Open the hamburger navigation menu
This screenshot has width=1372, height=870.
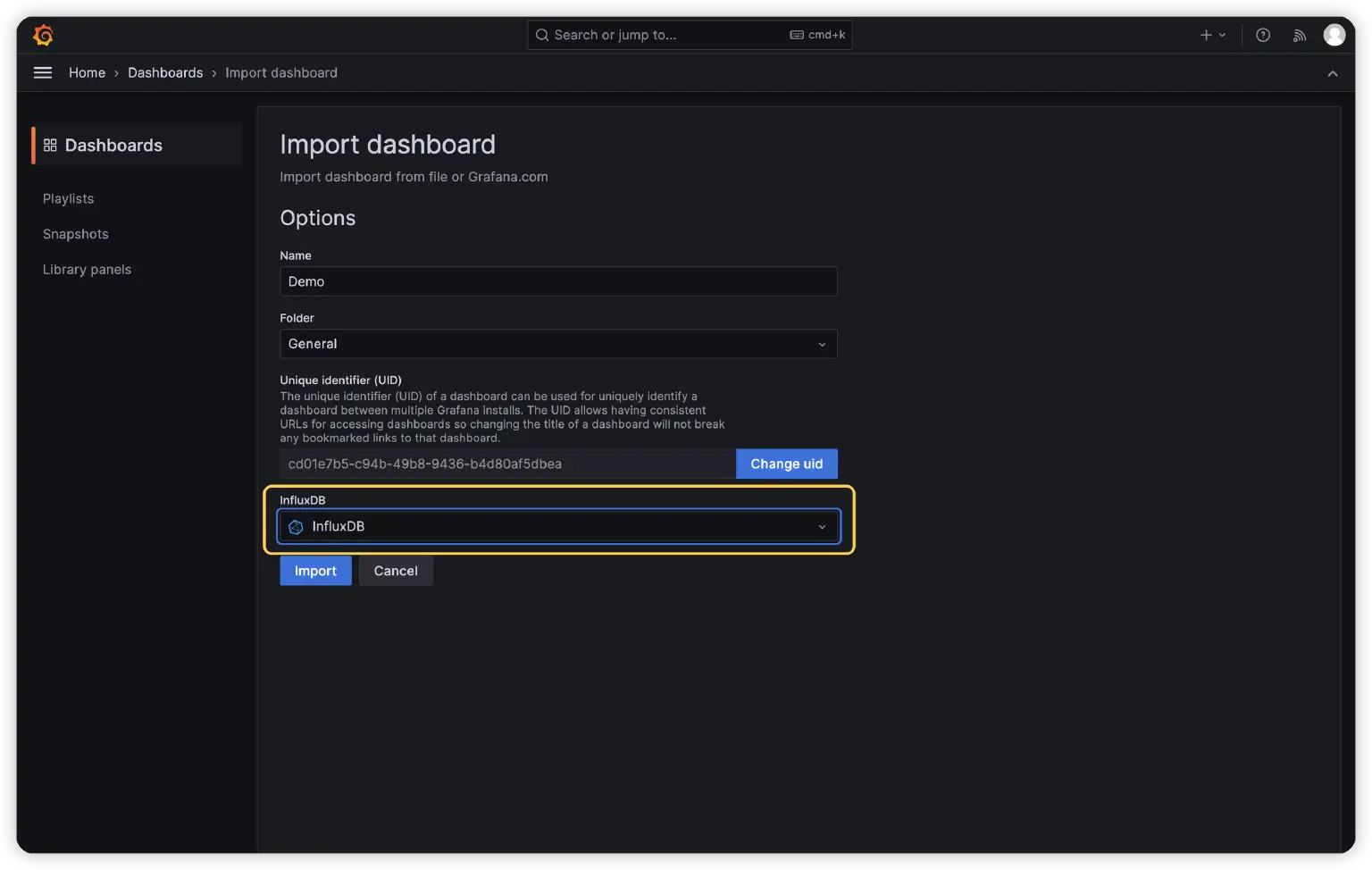pos(43,72)
